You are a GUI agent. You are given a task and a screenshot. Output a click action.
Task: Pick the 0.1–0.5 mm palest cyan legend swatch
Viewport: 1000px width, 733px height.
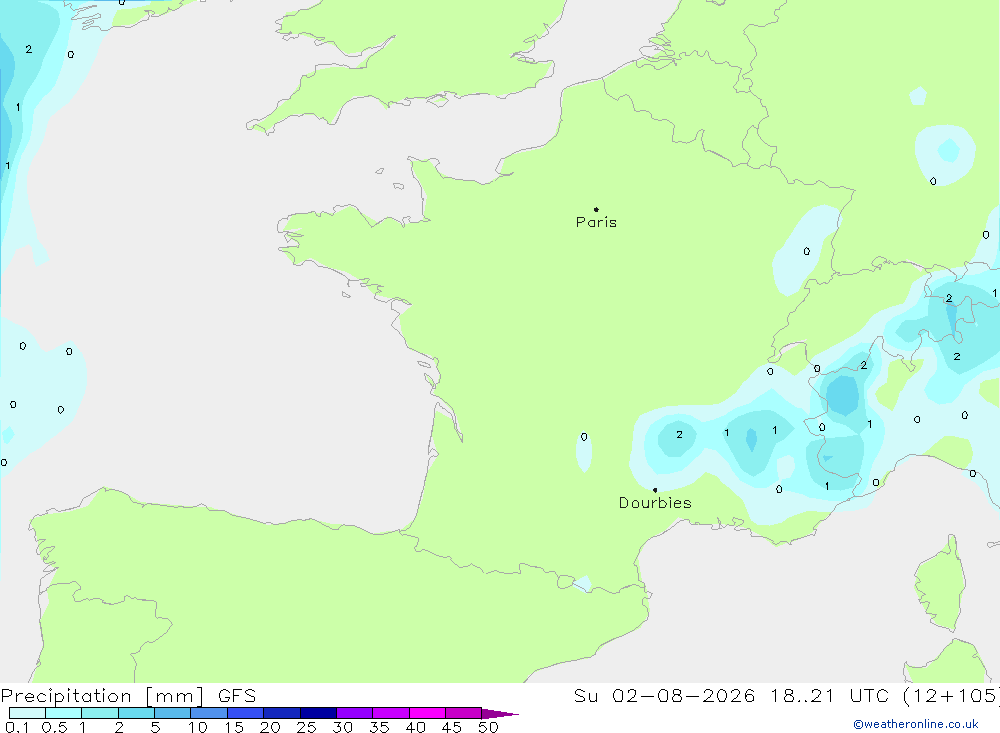(x=27, y=713)
